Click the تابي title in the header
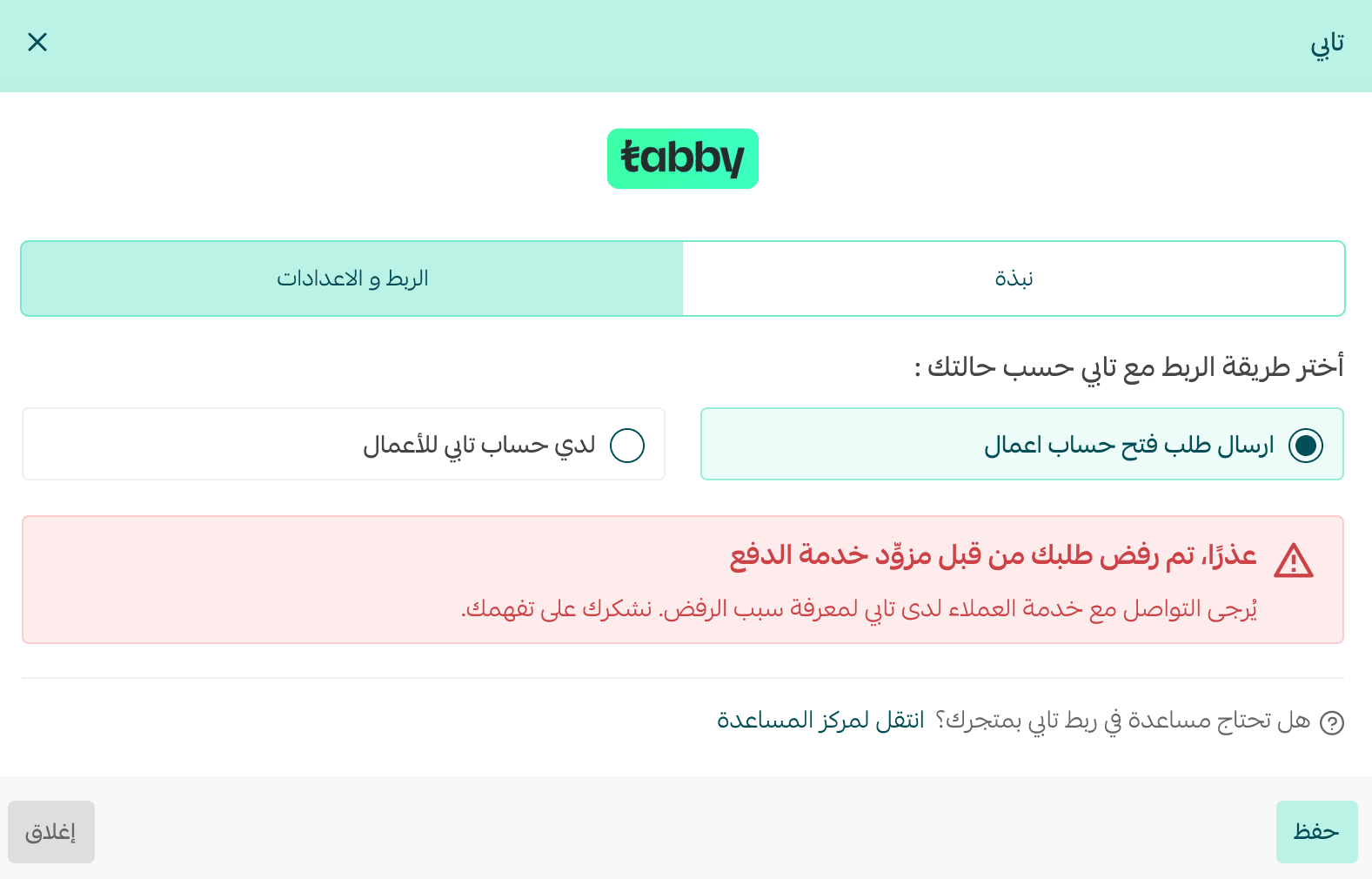1372x879 pixels. point(1327,44)
